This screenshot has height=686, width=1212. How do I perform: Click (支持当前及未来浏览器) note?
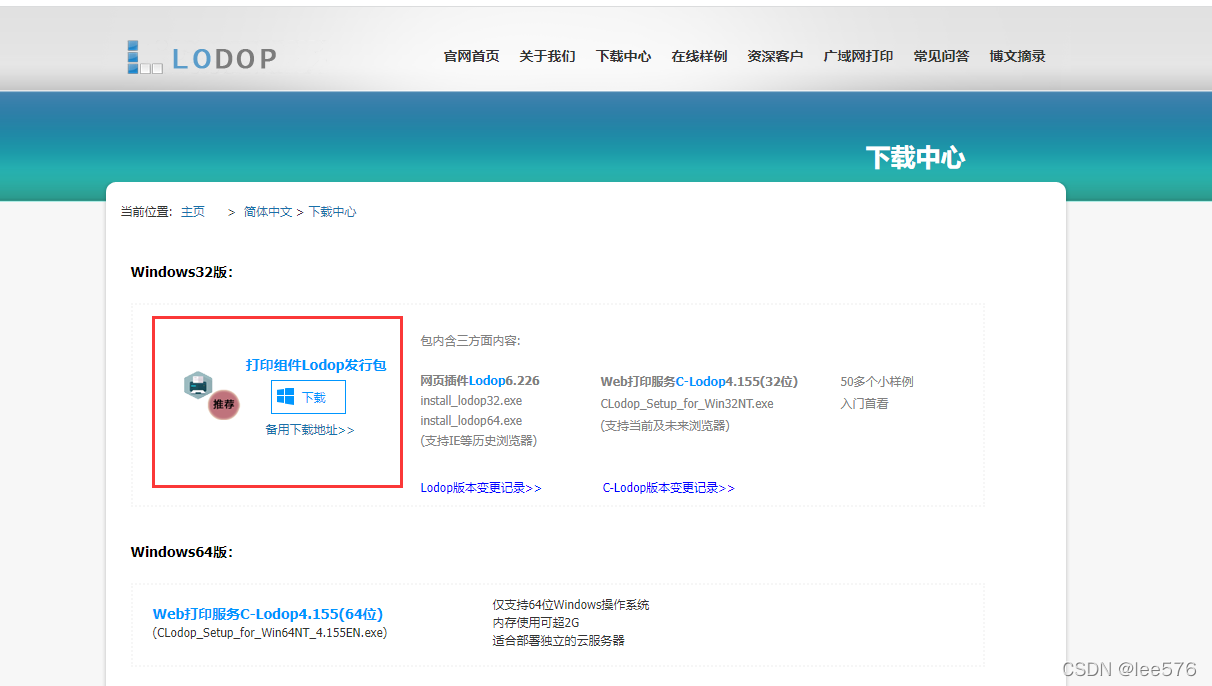pos(665,425)
